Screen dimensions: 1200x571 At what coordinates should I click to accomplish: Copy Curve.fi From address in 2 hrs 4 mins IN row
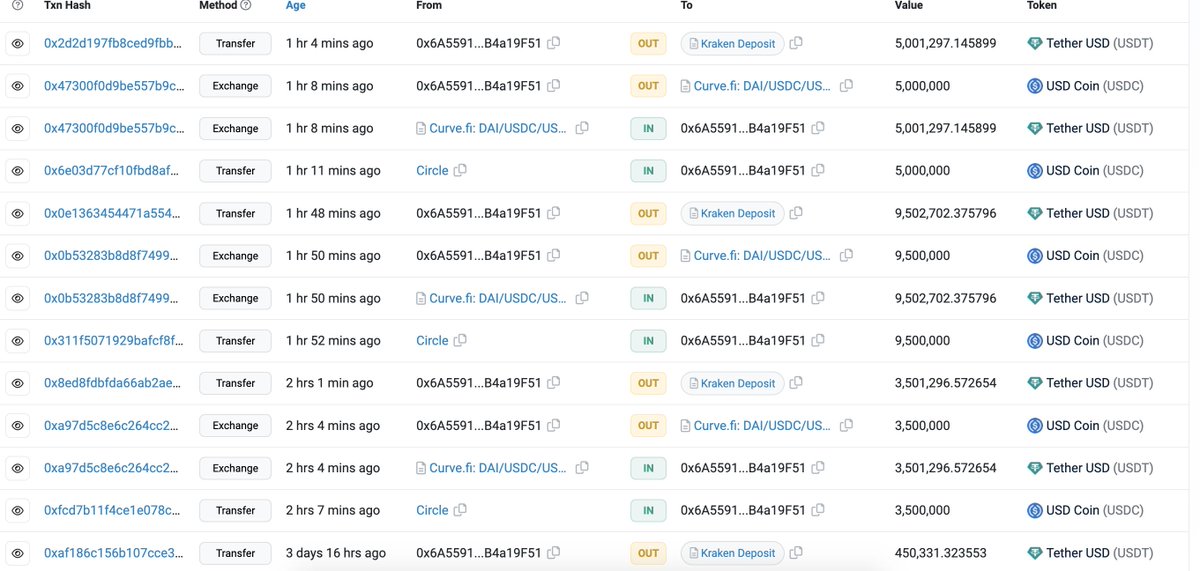pos(582,468)
